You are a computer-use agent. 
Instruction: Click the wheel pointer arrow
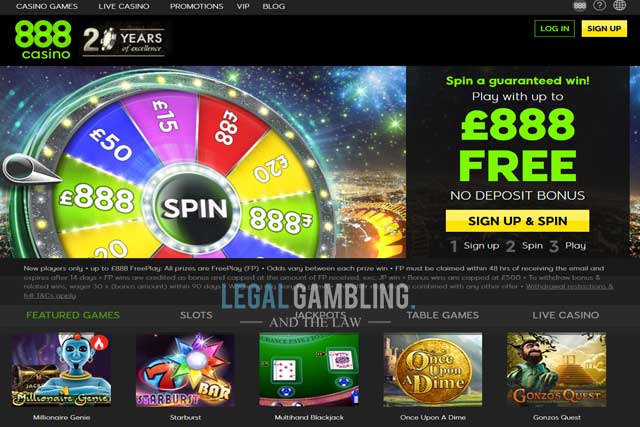point(30,170)
